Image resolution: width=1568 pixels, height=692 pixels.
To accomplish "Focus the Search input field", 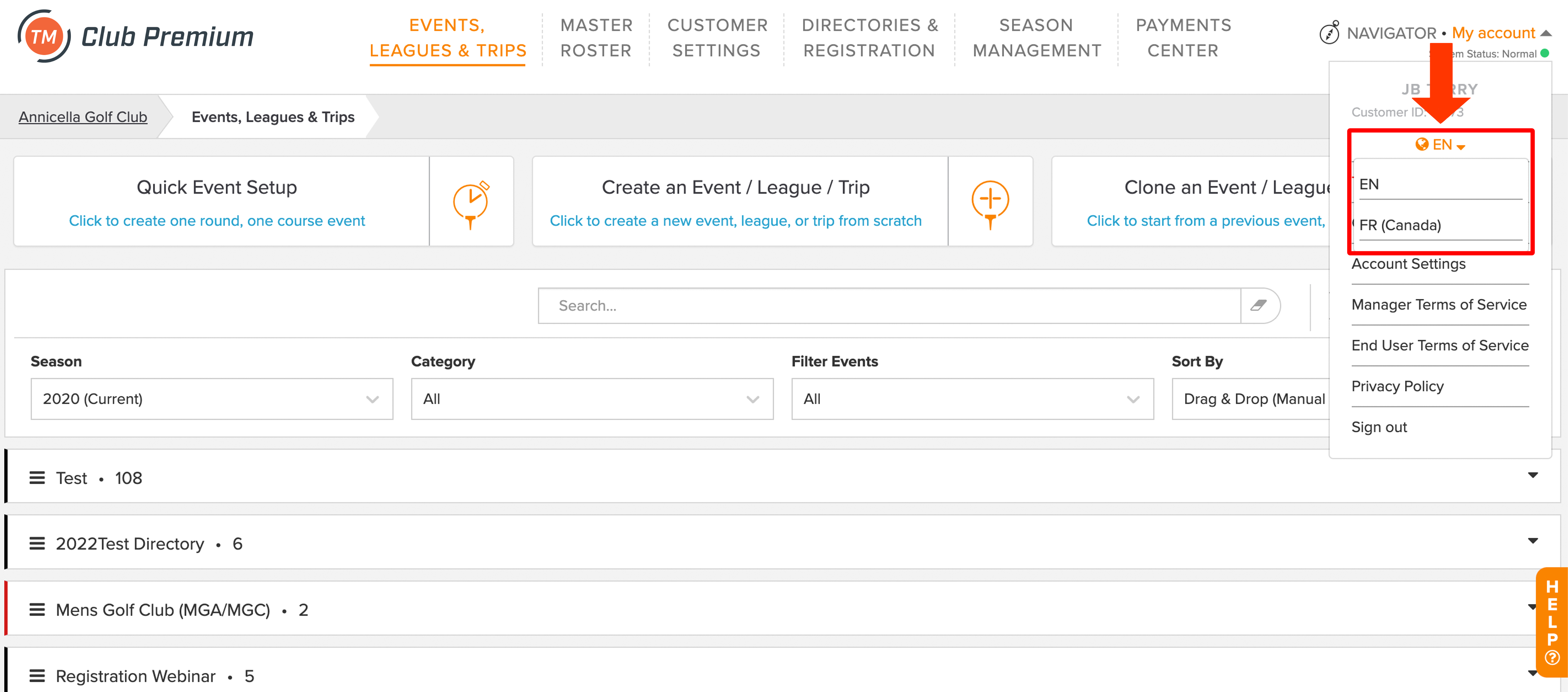I will tap(889, 305).
